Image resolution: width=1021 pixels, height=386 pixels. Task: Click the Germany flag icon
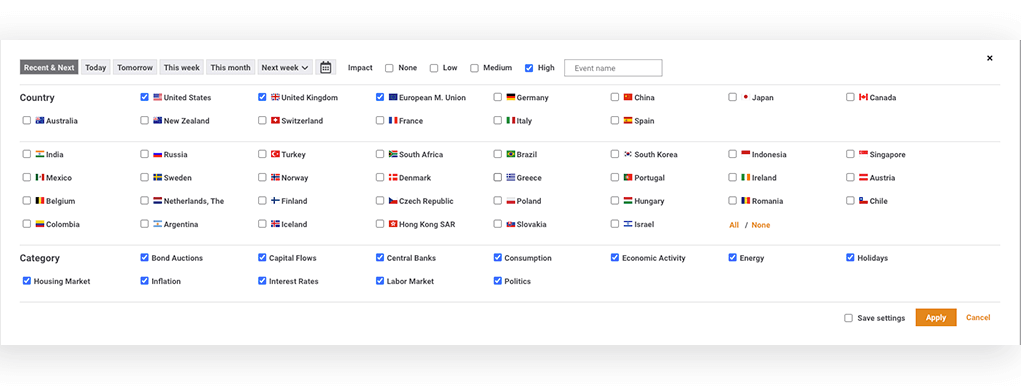pyautogui.click(x=511, y=97)
